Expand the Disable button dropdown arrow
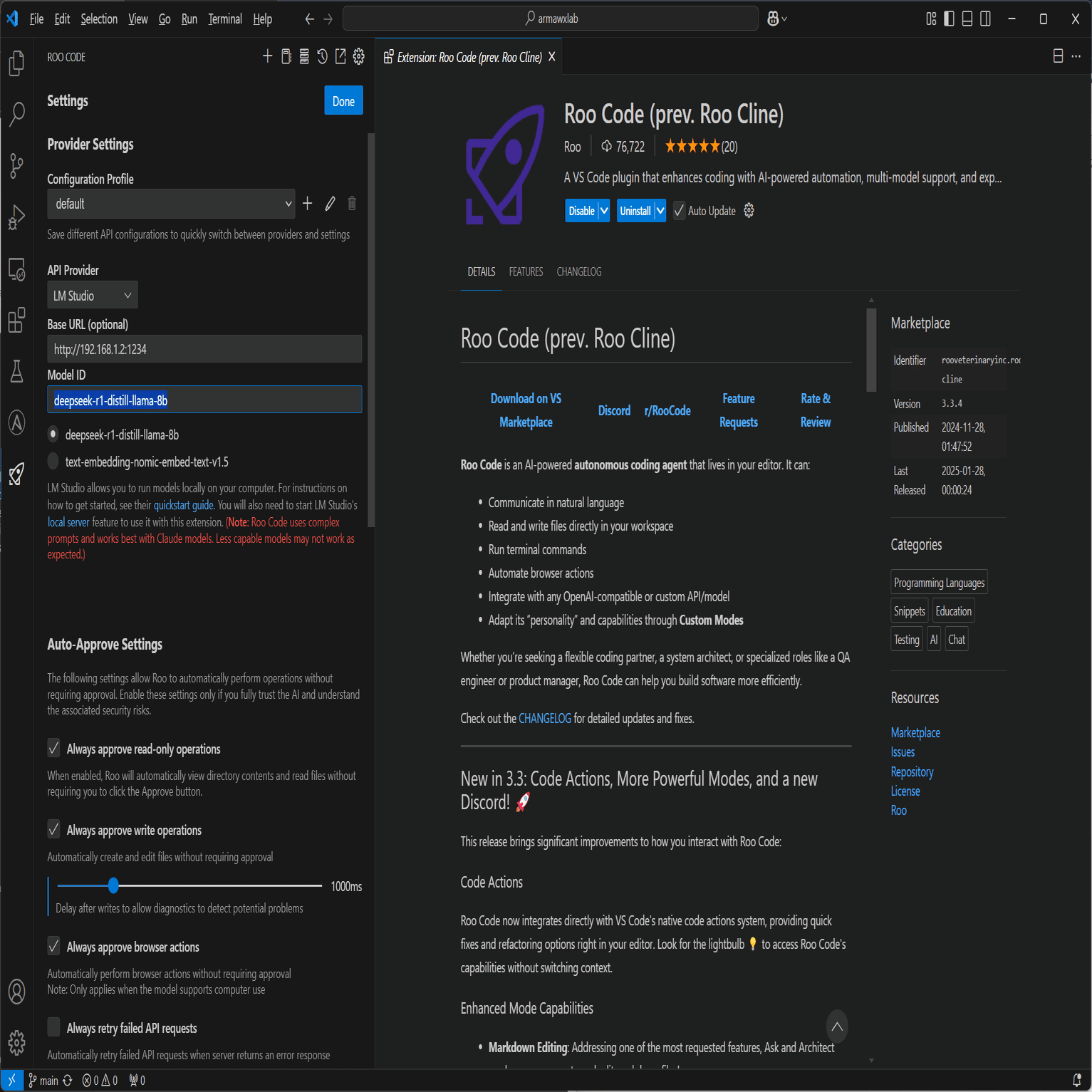Viewport: 1092px width, 1092px height. pyautogui.click(x=604, y=211)
